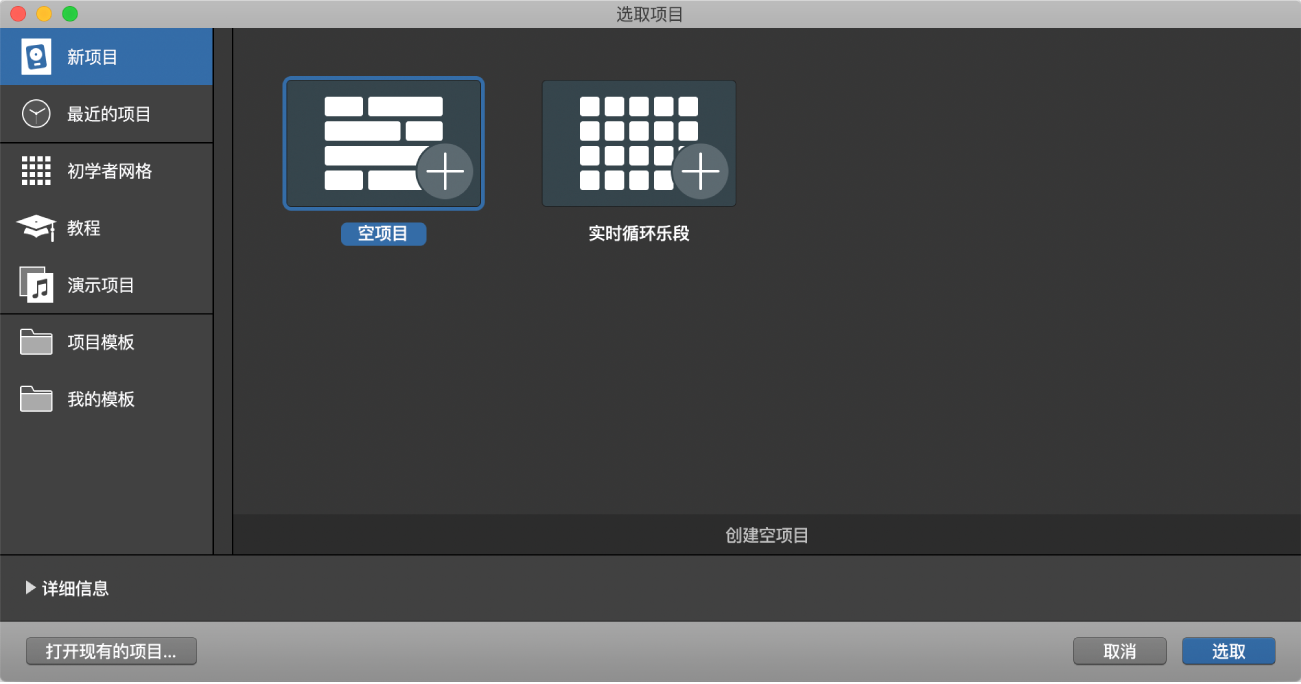1301x684 pixels.
Task: Click the graduation cap 教程 icon
Action: (x=36, y=227)
